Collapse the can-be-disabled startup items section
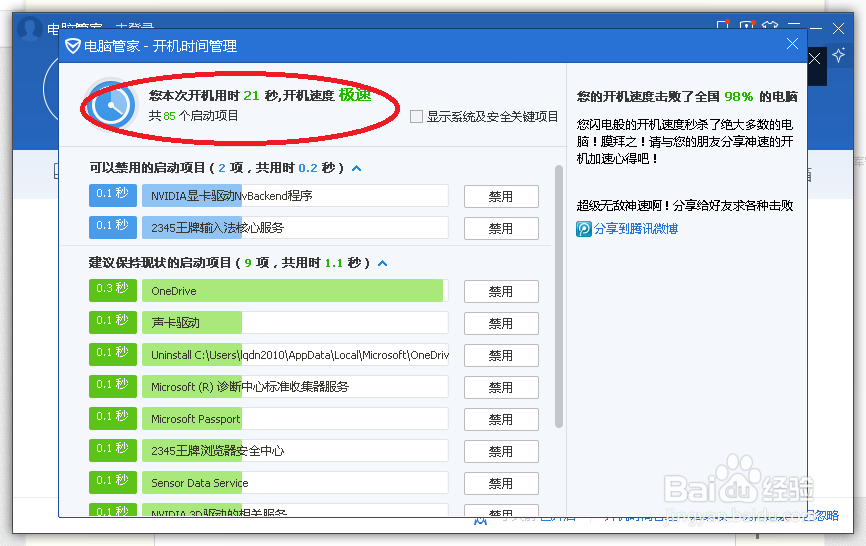The width and height of the screenshot is (866, 546). point(357,168)
